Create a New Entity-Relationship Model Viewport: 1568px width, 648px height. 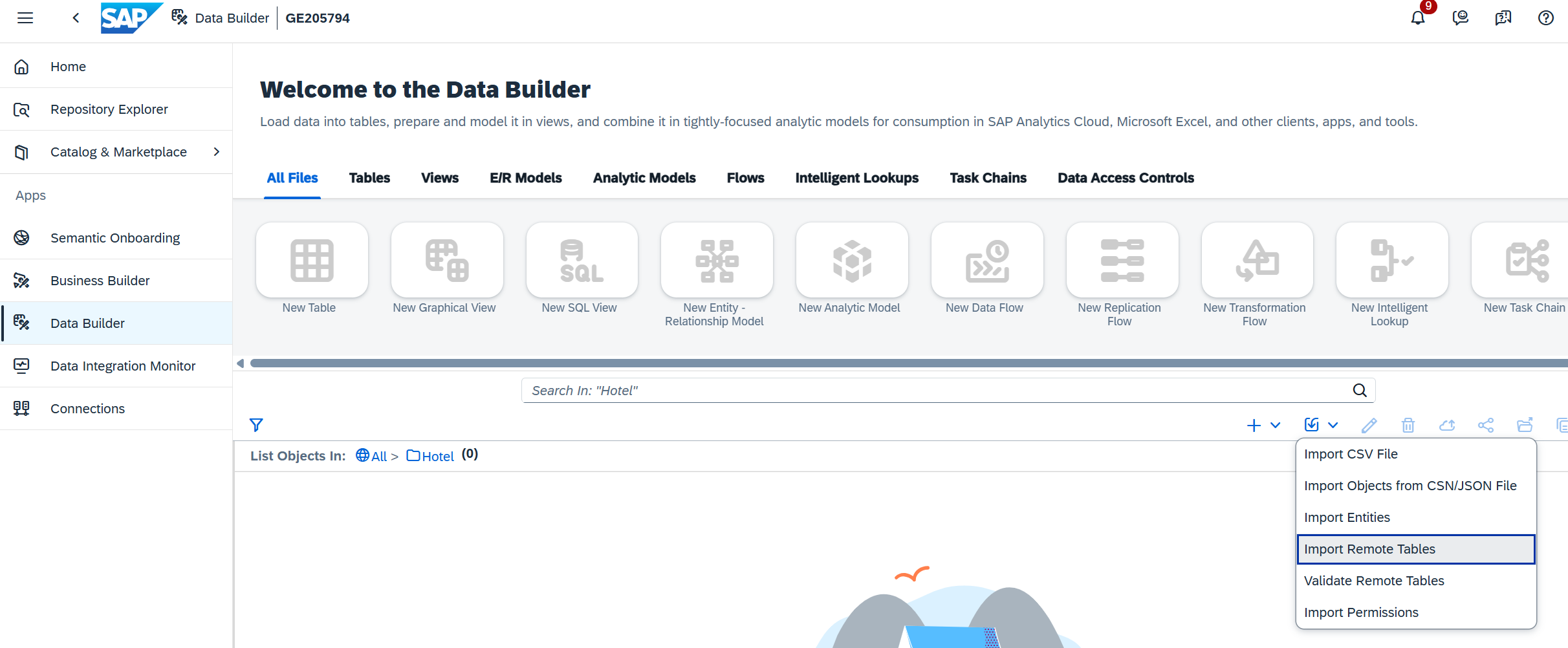[x=717, y=260]
